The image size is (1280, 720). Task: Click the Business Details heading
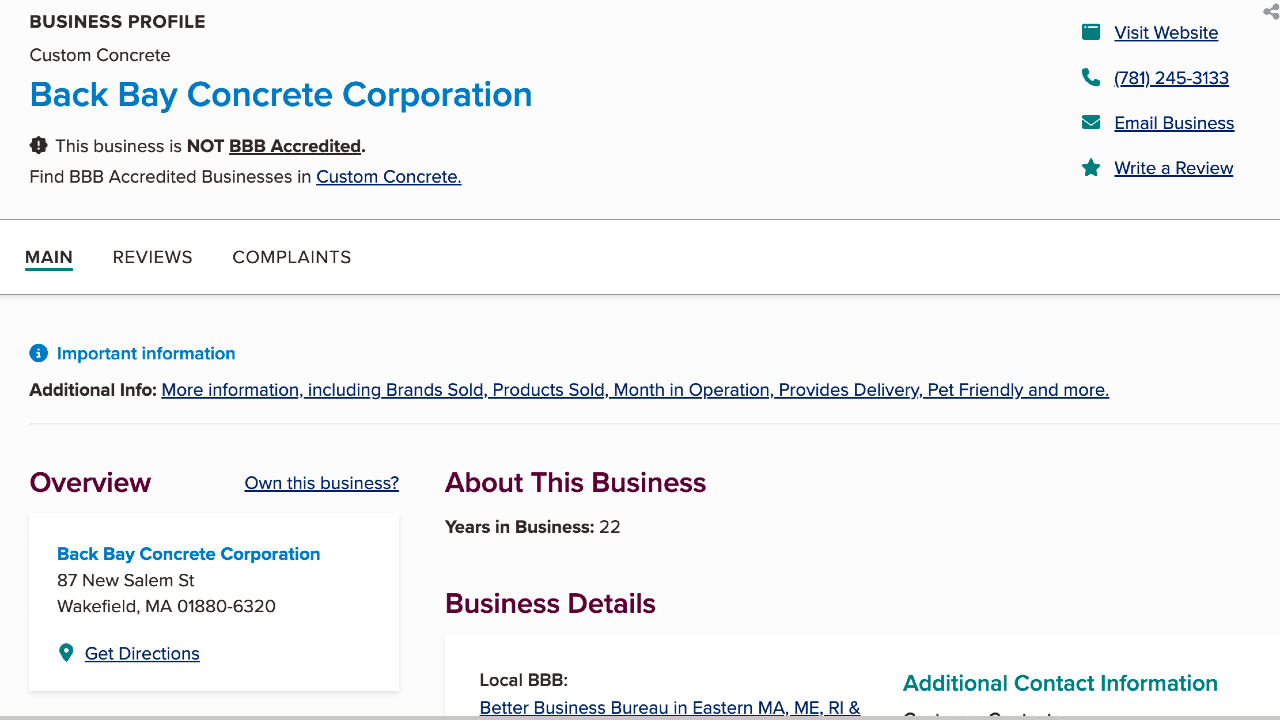point(550,603)
